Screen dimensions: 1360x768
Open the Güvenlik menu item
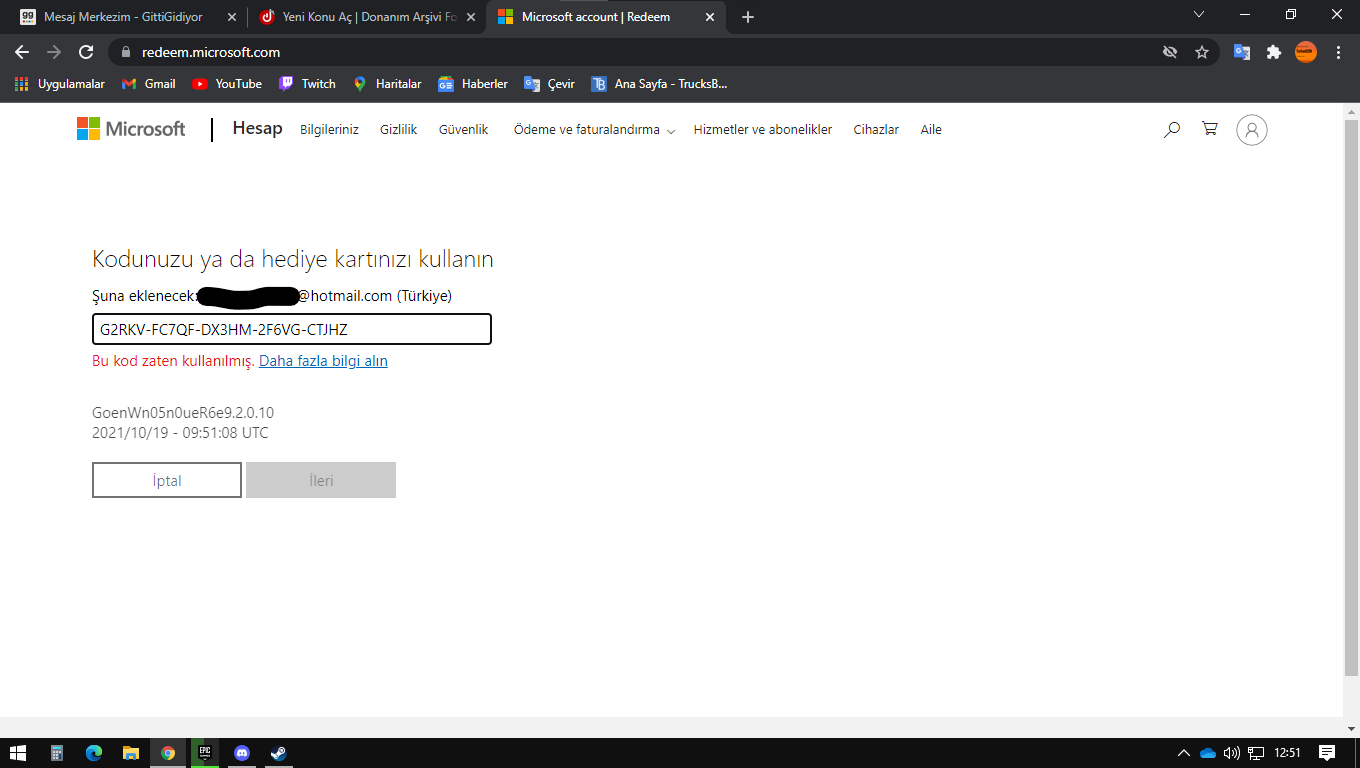pyautogui.click(x=464, y=130)
